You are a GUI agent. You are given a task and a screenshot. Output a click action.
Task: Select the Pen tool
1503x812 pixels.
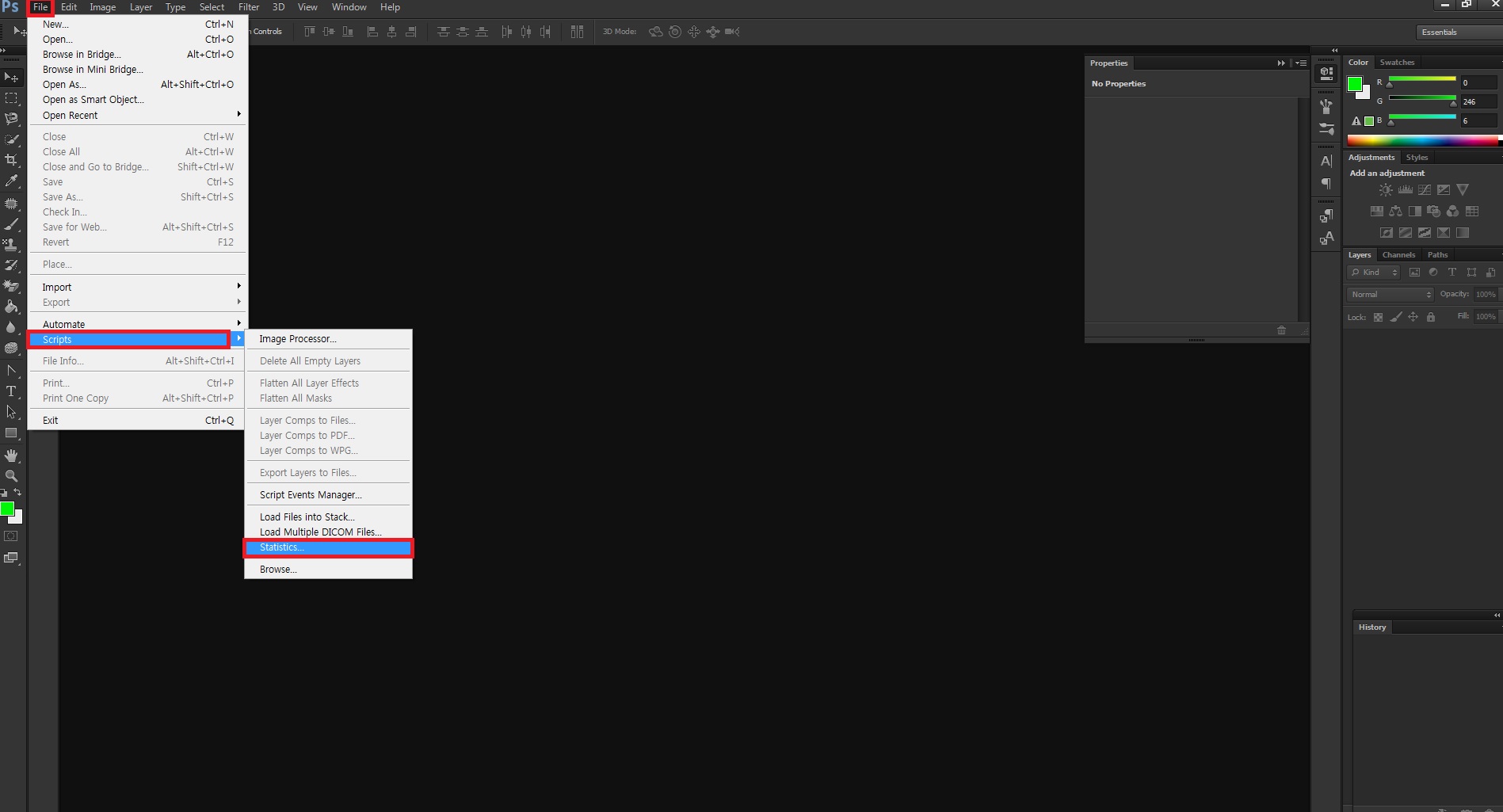click(11, 370)
